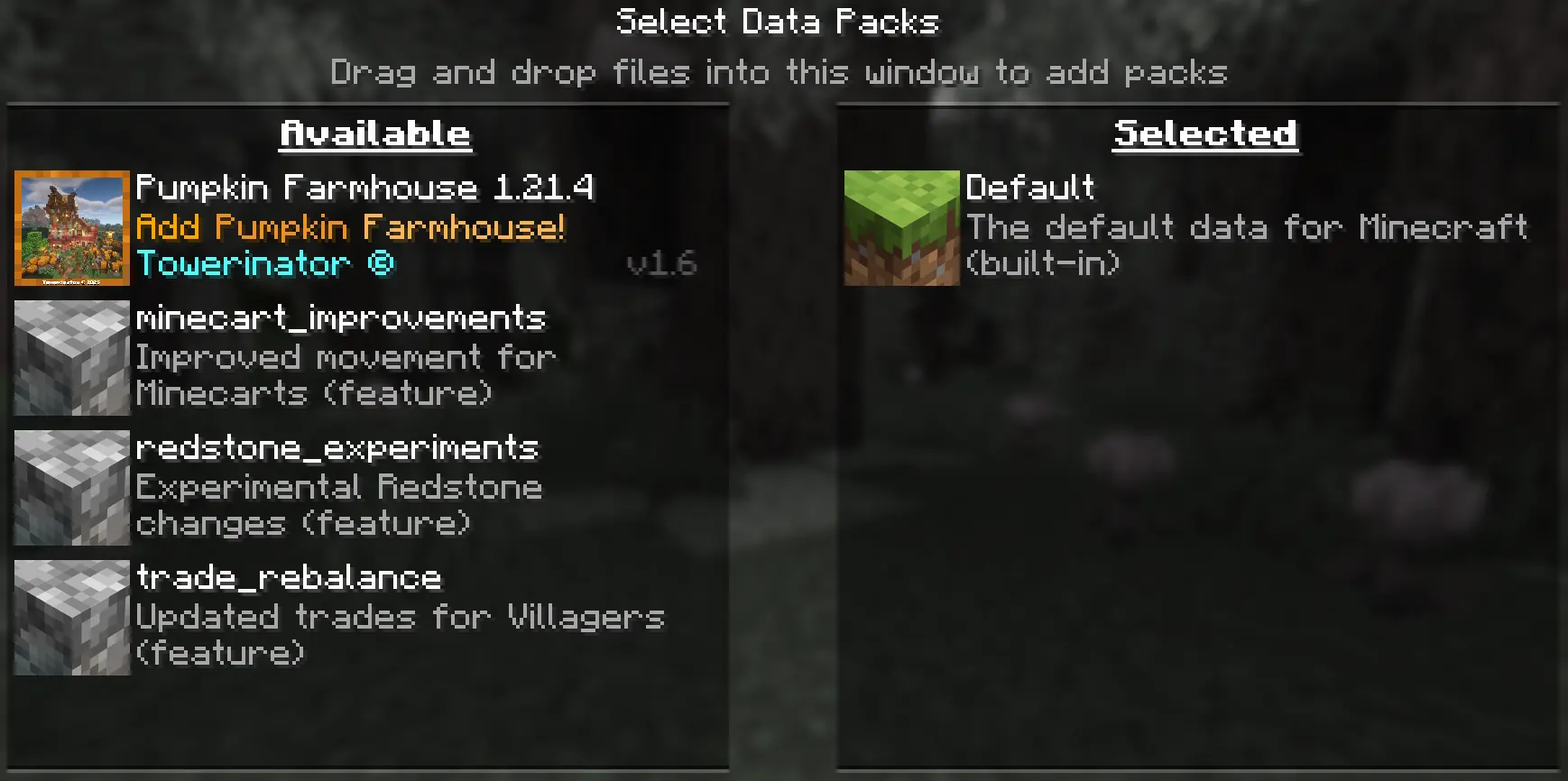Click Improved movement for Minecarts description
Image resolution: width=1568 pixels, height=781 pixels.
[x=346, y=375]
